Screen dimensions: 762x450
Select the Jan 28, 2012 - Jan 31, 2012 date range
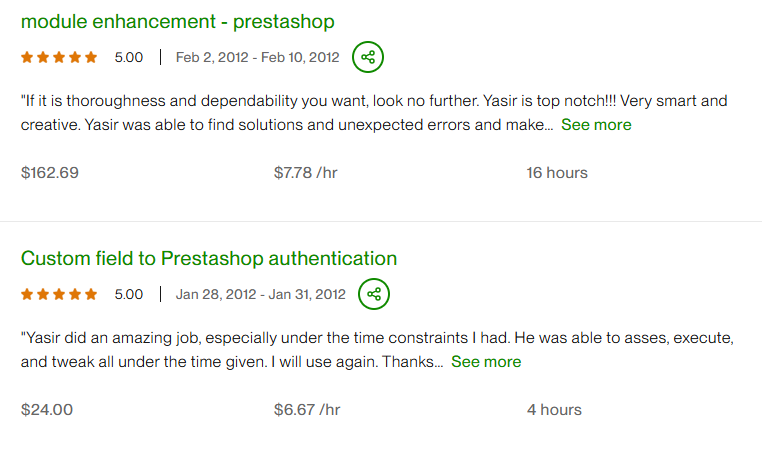click(x=260, y=294)
